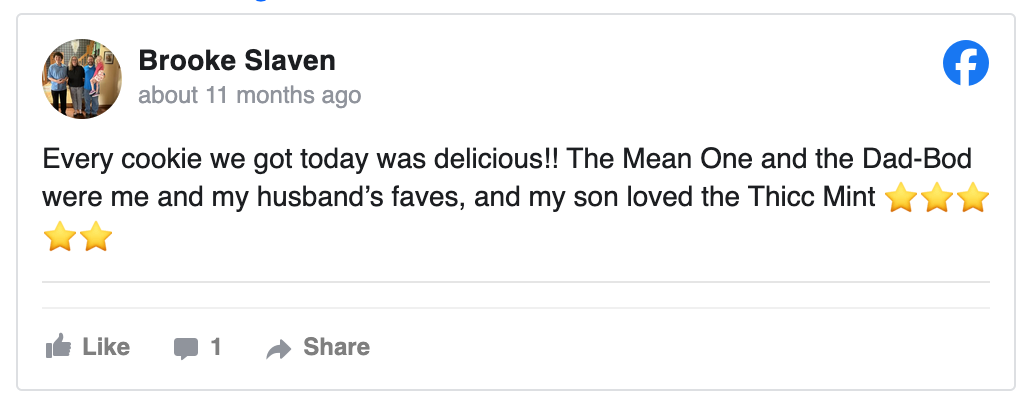Click the first star emoji after Thicc Mint
Screen dimensions: 1034x410
pos(902,199)
